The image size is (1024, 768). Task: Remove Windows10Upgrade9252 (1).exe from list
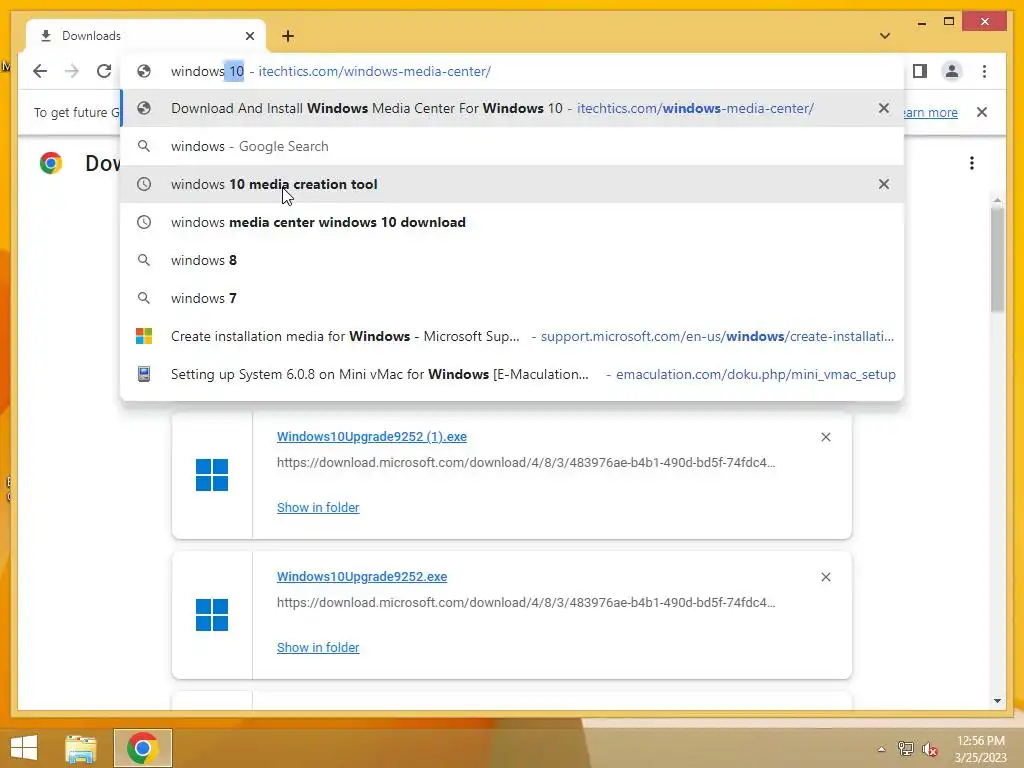pyautogui.click(x=825, y=437)
